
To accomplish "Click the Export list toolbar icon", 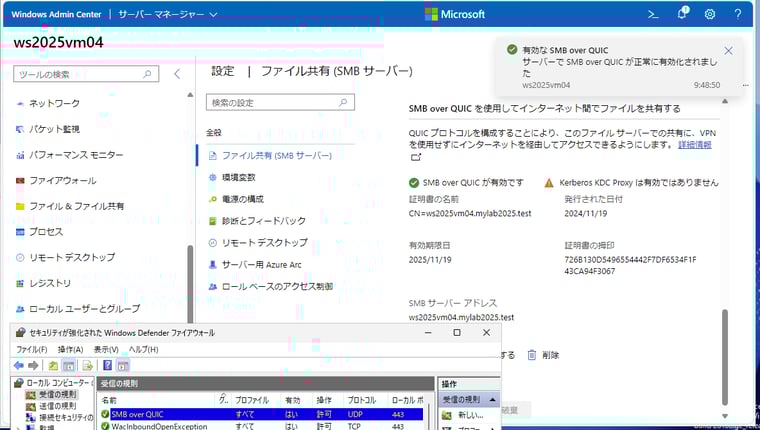I will click(x=88, y=366).
